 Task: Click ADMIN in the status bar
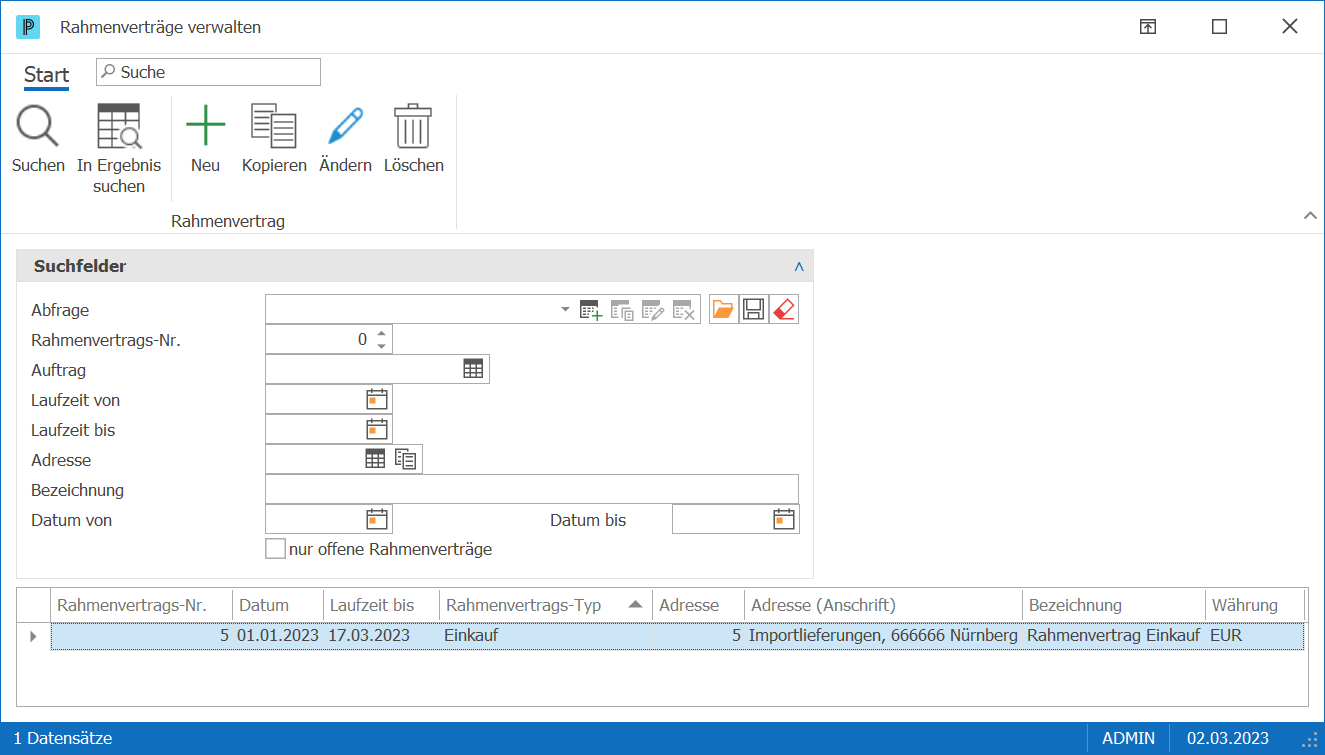click(x=1128, y=738)
